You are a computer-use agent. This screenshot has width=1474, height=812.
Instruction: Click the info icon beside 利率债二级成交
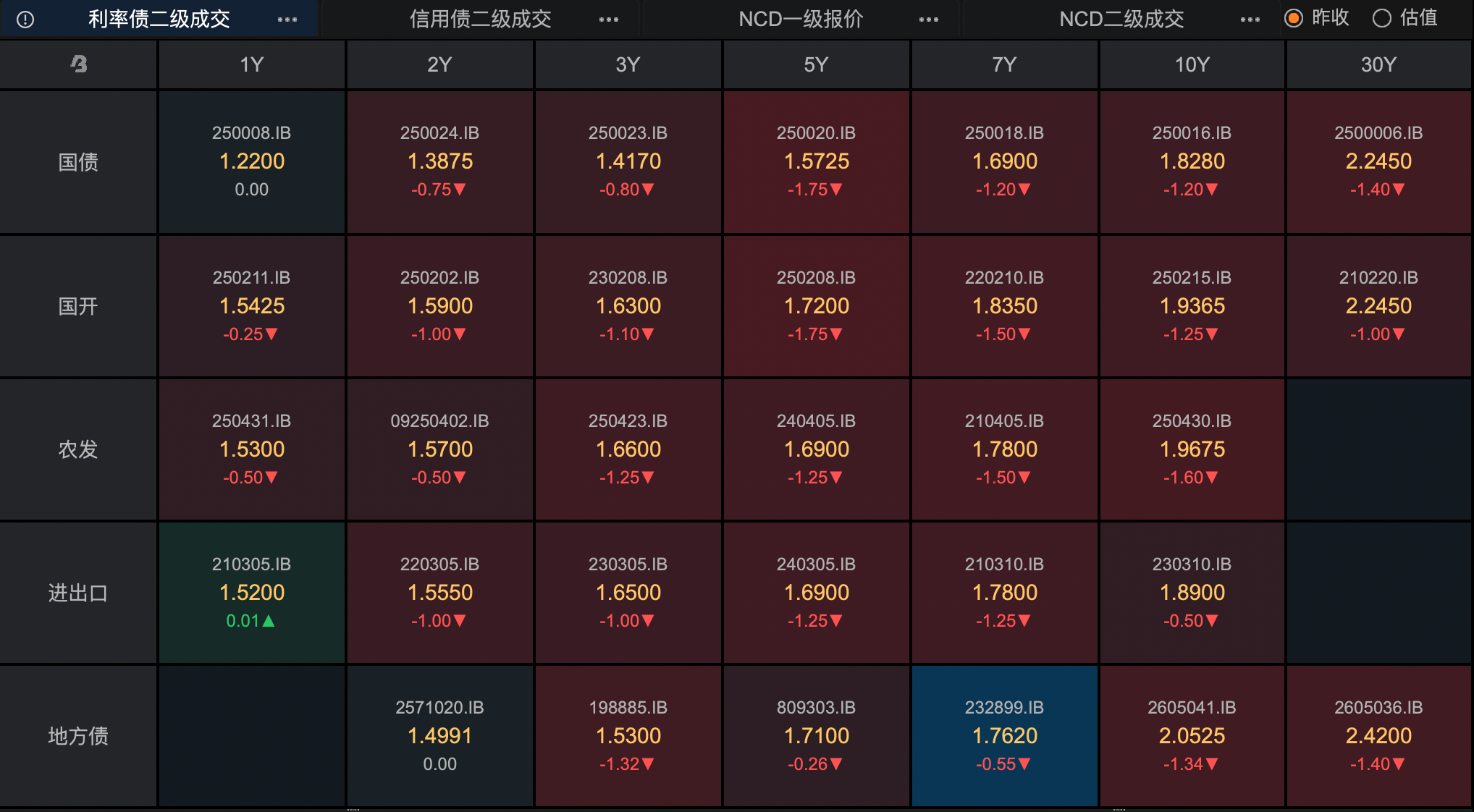[25, 20]
